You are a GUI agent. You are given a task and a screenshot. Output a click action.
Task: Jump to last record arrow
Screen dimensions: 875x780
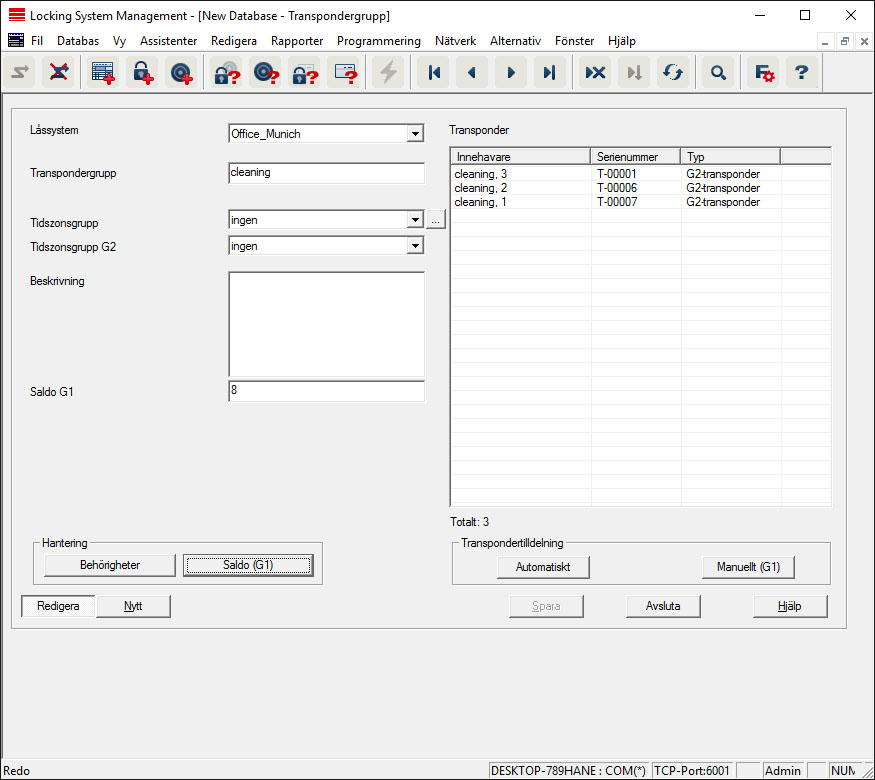coord(549,73)
